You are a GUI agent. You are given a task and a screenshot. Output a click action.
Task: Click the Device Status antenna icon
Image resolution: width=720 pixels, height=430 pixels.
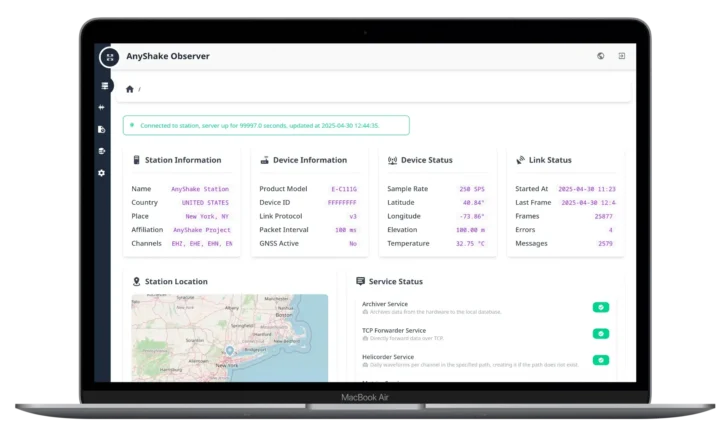pyautogui.click(x=392, y=160)
